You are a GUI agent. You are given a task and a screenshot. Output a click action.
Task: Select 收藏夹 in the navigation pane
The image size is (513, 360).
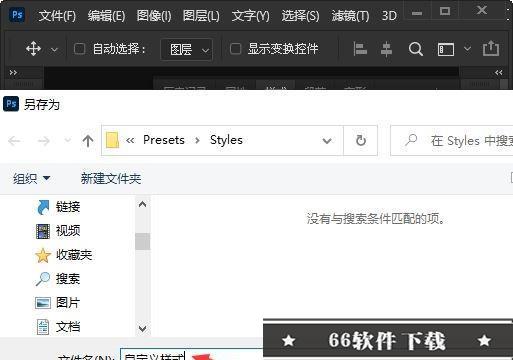tap(63, 255)
